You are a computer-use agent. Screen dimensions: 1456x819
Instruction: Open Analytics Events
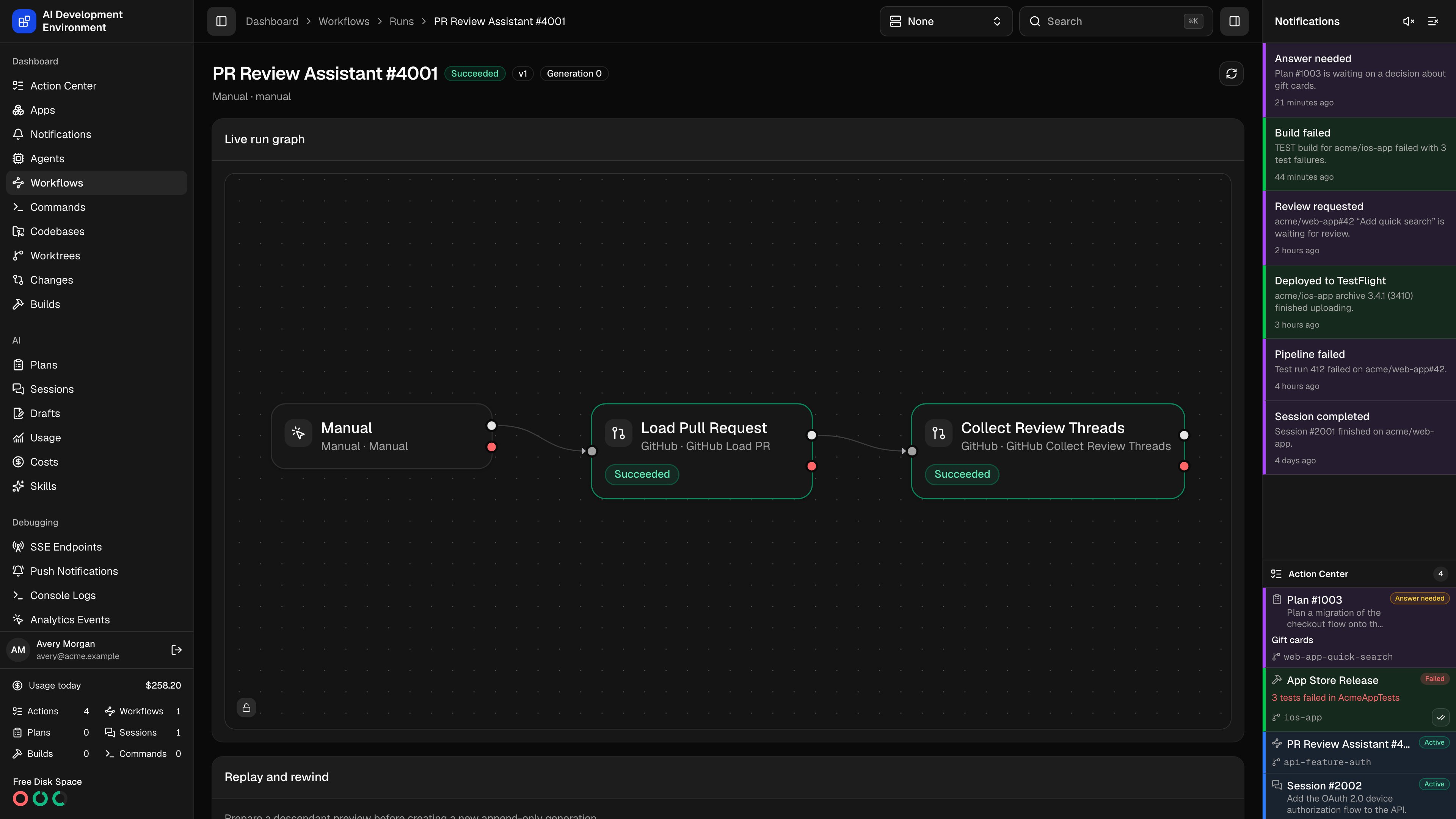(97, 620)
